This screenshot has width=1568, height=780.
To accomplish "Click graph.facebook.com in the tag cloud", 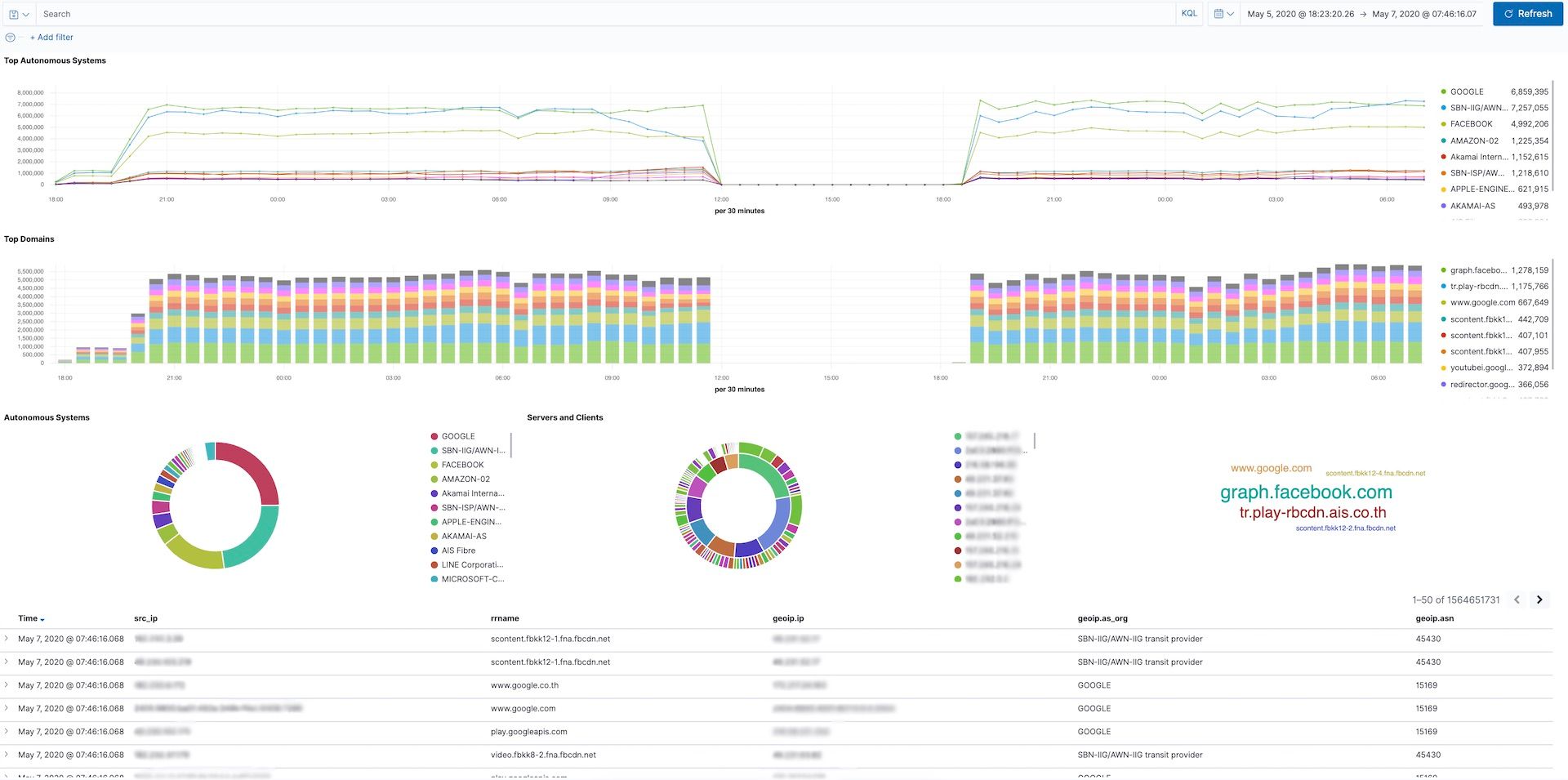I will (x=1306, y=493).
